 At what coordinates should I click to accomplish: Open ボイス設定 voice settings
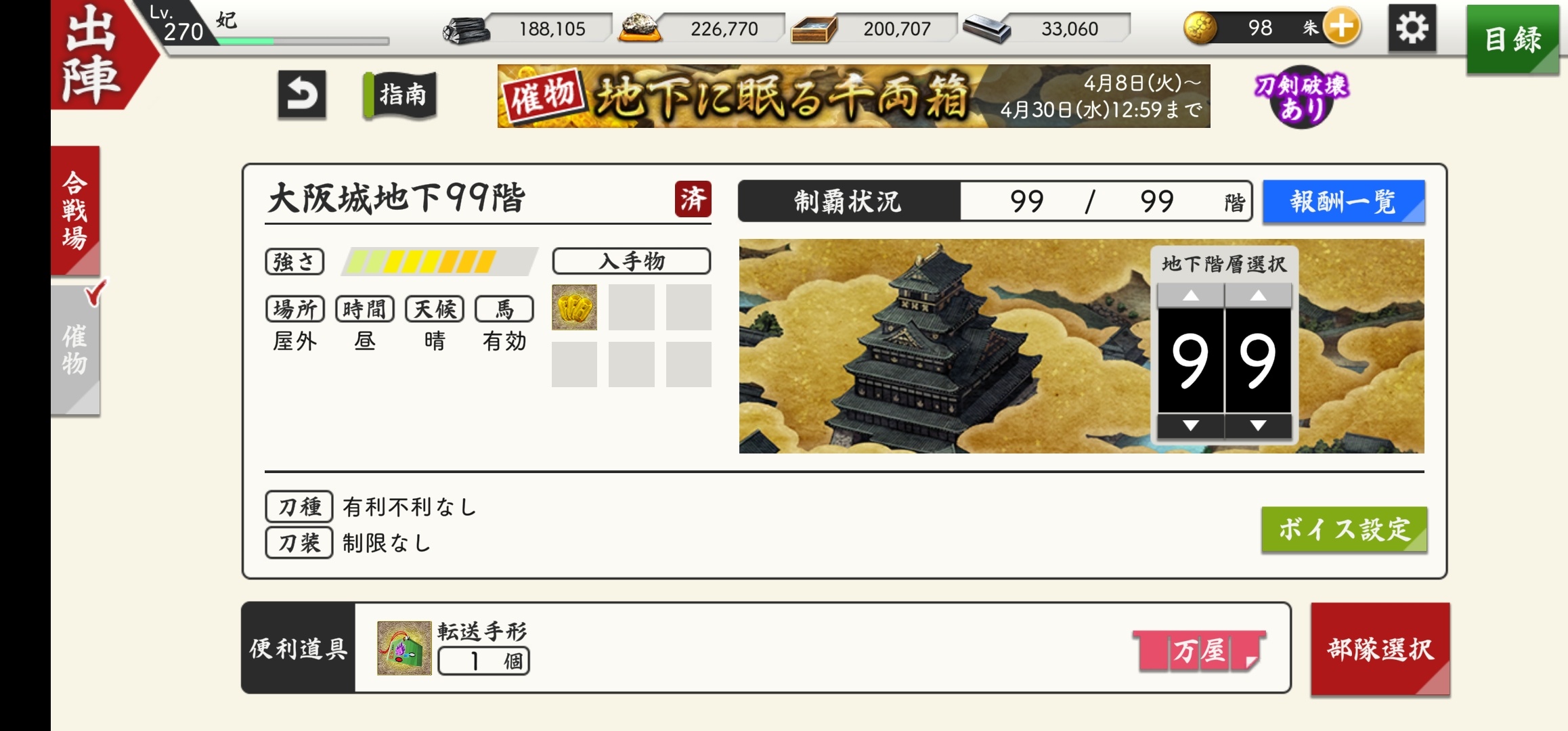pos(1344,529)
